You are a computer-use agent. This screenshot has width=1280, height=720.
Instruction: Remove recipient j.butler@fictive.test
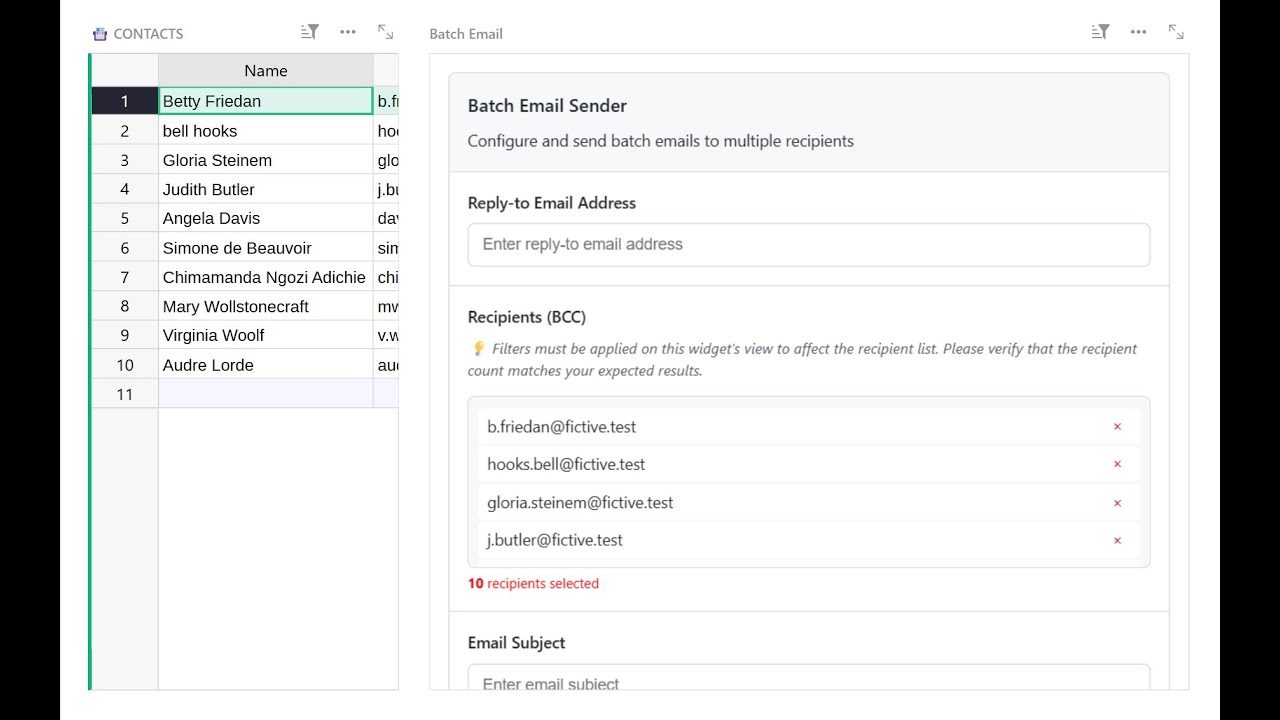tap(1117, 541)
